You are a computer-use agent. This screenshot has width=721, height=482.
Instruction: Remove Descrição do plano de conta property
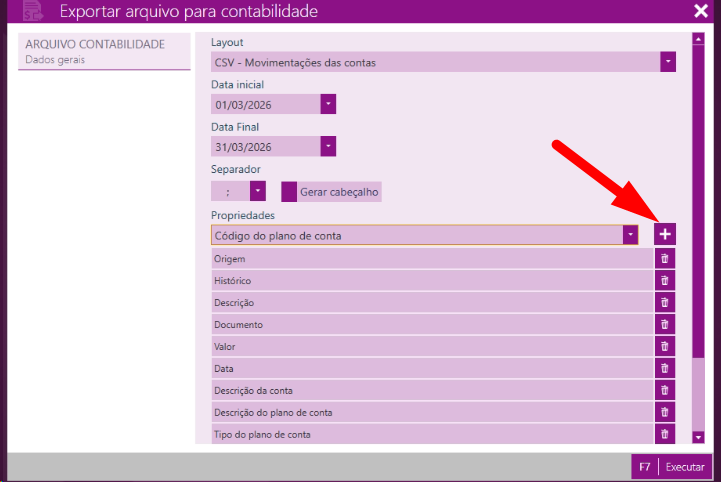(x=665, y=412)
